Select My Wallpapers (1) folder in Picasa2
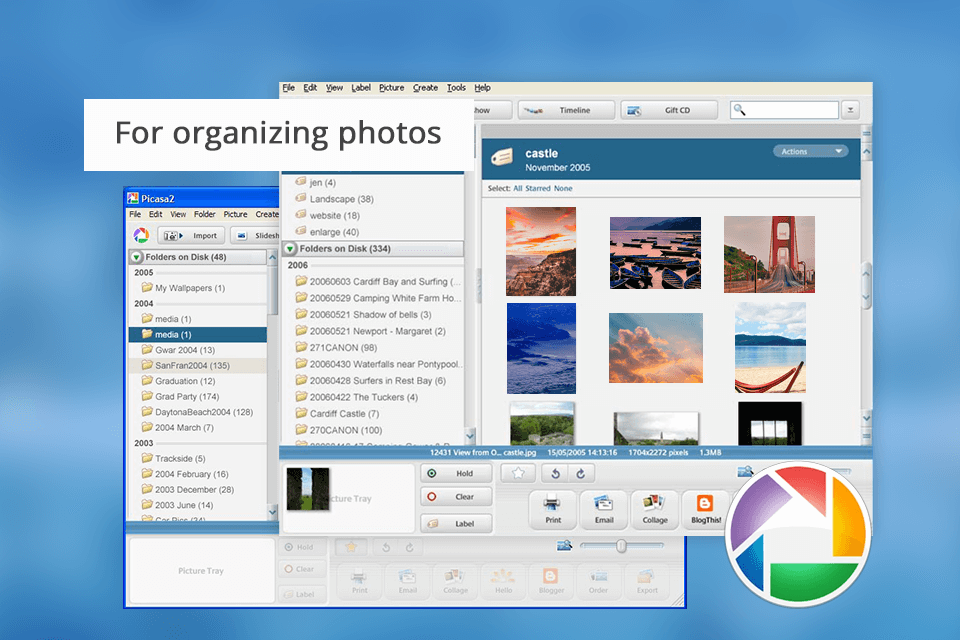This screenshot has width=960, height=640. tap(183, 288)
